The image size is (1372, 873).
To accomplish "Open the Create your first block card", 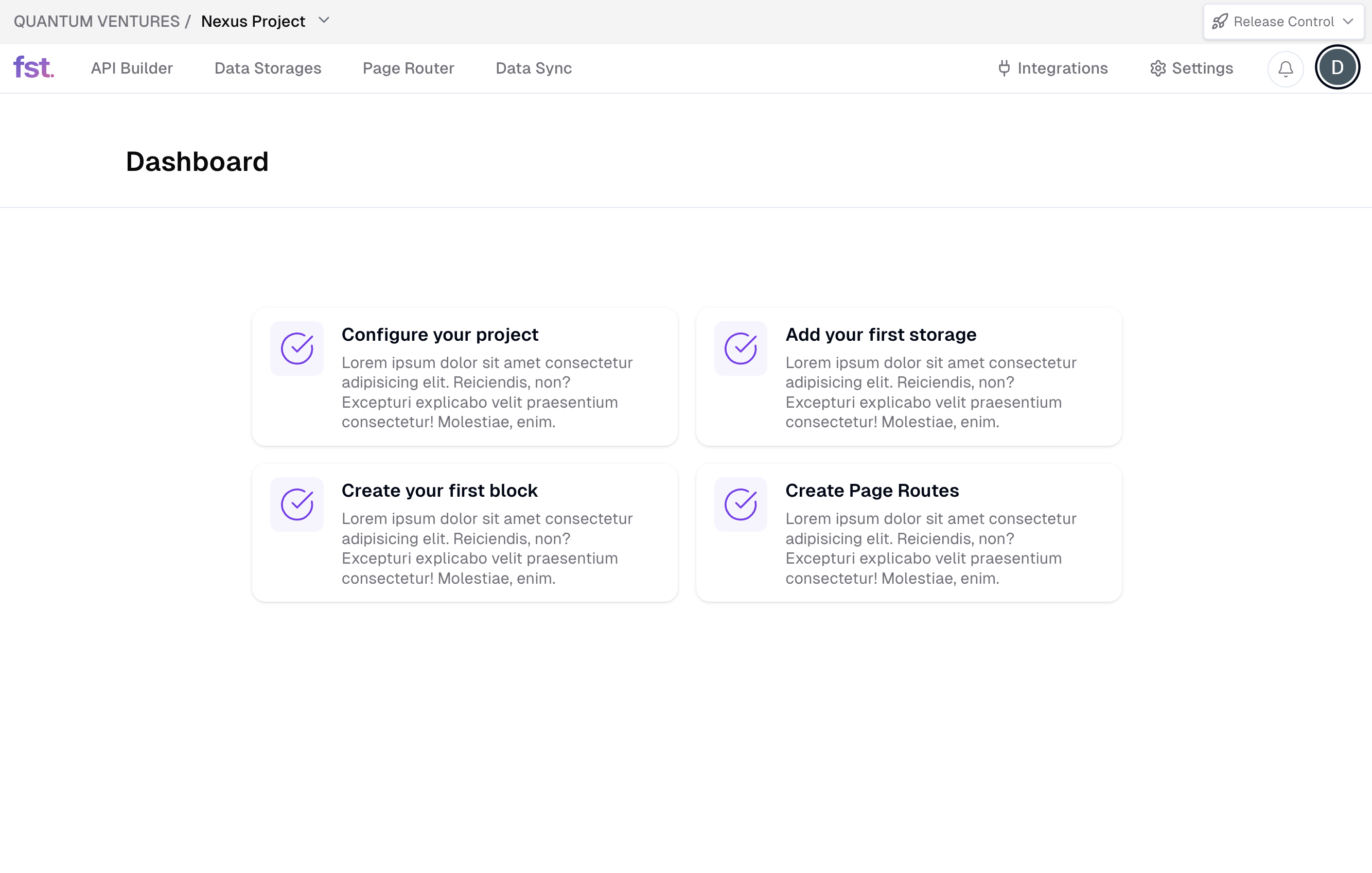I will click(x=464, y=533).
